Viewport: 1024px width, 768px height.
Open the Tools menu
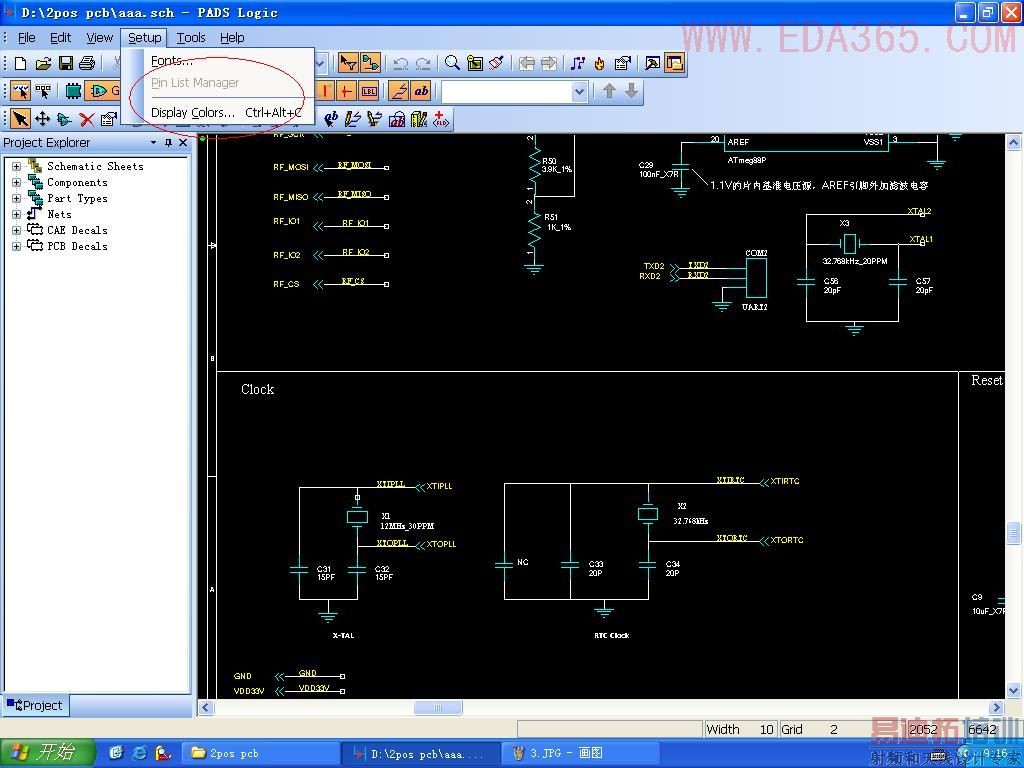[190, 37]
